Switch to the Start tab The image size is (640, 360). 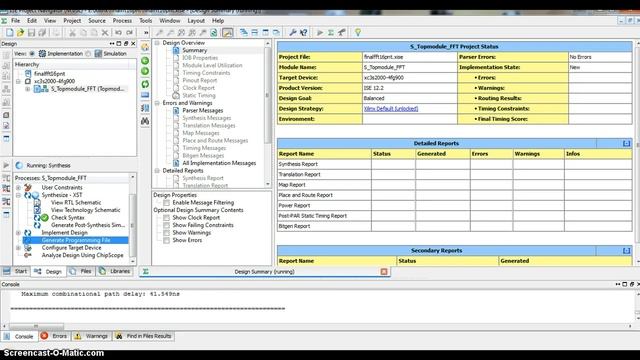(16, 271)
